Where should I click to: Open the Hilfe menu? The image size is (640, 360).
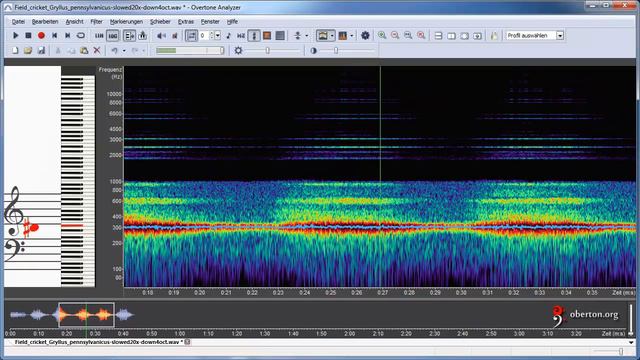pos(232,22)
